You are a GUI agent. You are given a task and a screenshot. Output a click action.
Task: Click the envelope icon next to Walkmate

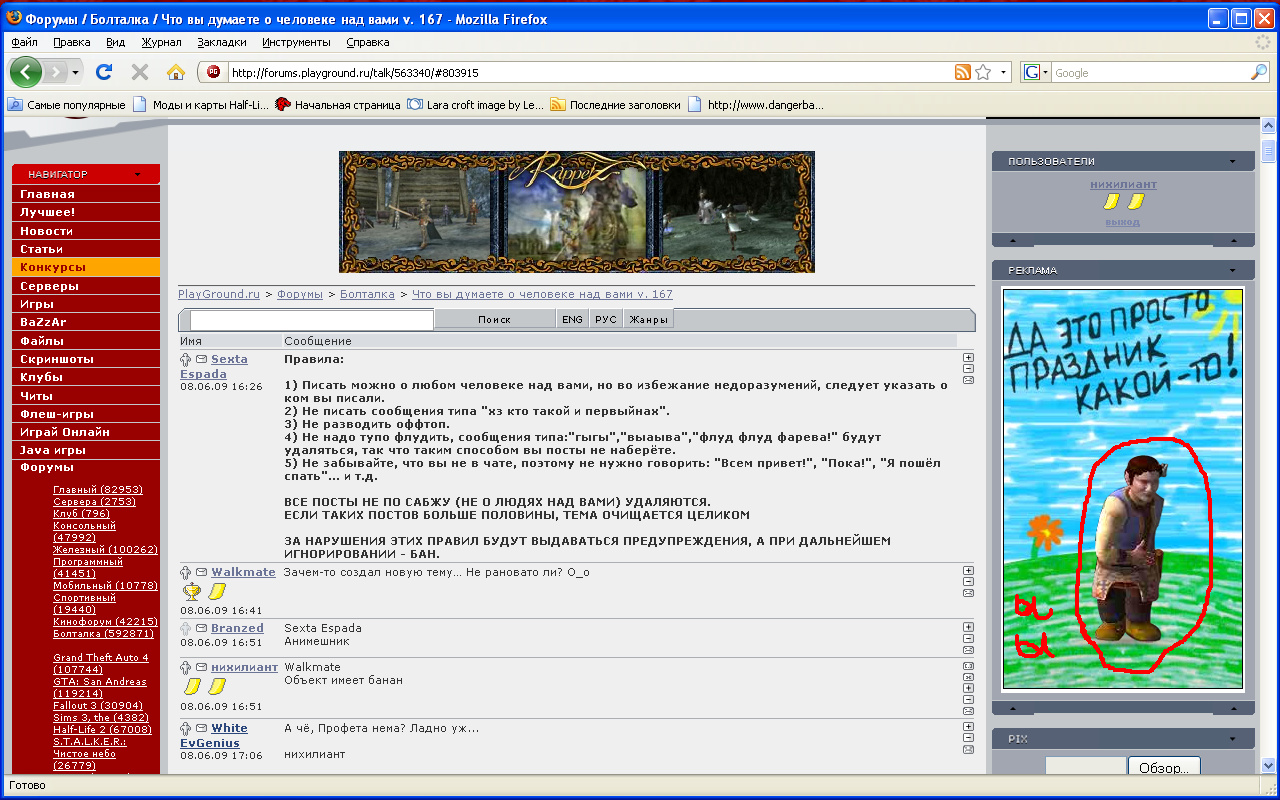(201, 572)
